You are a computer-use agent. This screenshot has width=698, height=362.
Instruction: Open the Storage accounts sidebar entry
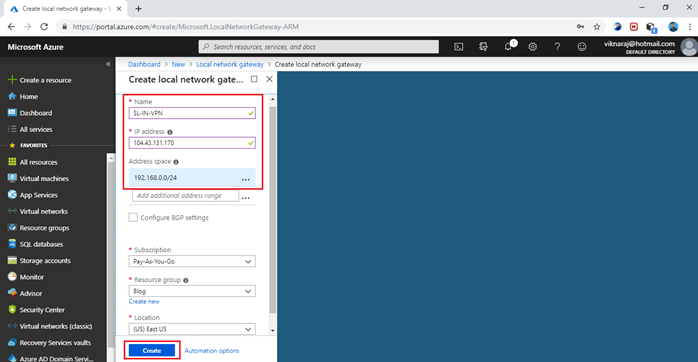[x=45, y=260]
